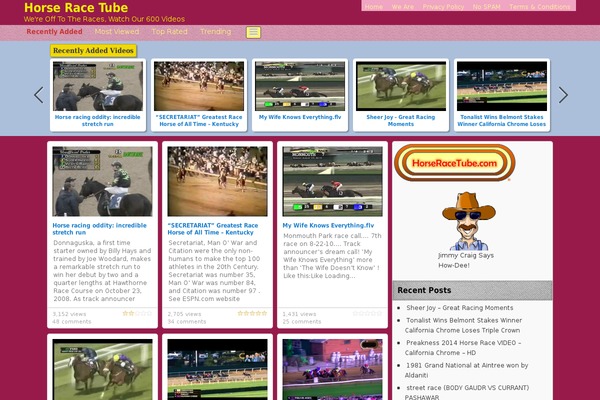Viewport: 600px width, 400px height.
Task: Open recent post Preakness 2014 Horse Race VIDEO
Action: click(463, 348)
